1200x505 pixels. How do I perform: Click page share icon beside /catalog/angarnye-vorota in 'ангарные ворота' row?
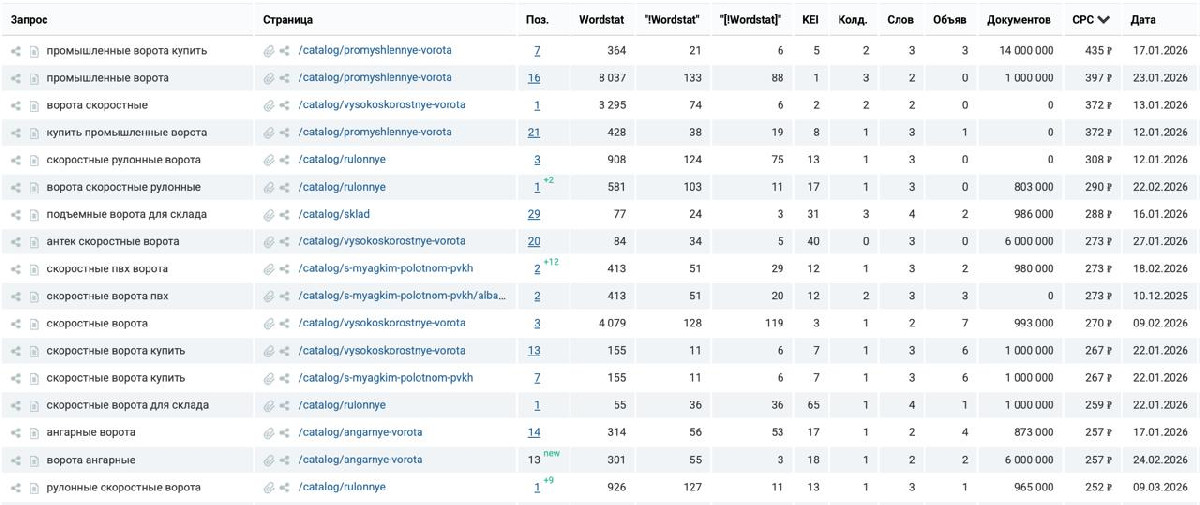coord(285,433)
